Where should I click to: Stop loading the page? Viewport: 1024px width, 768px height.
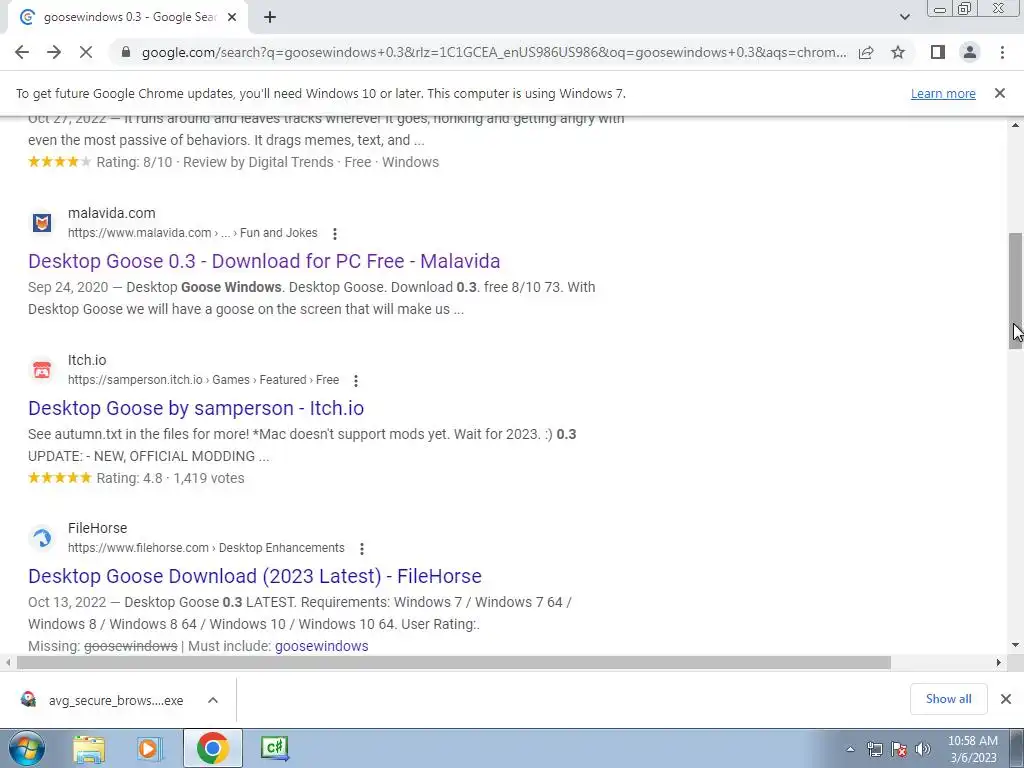point(86,52)
